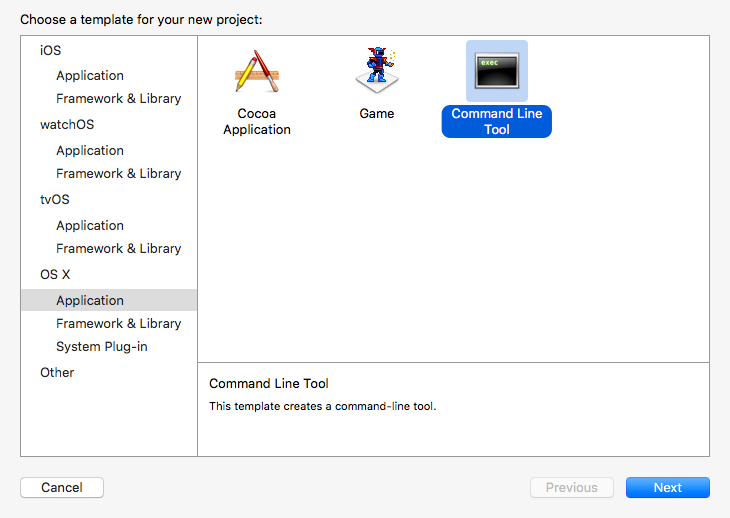Click the iOS section header
Image resolution: width=730 pixels, height=518 pixels.
tap(50, 50)
